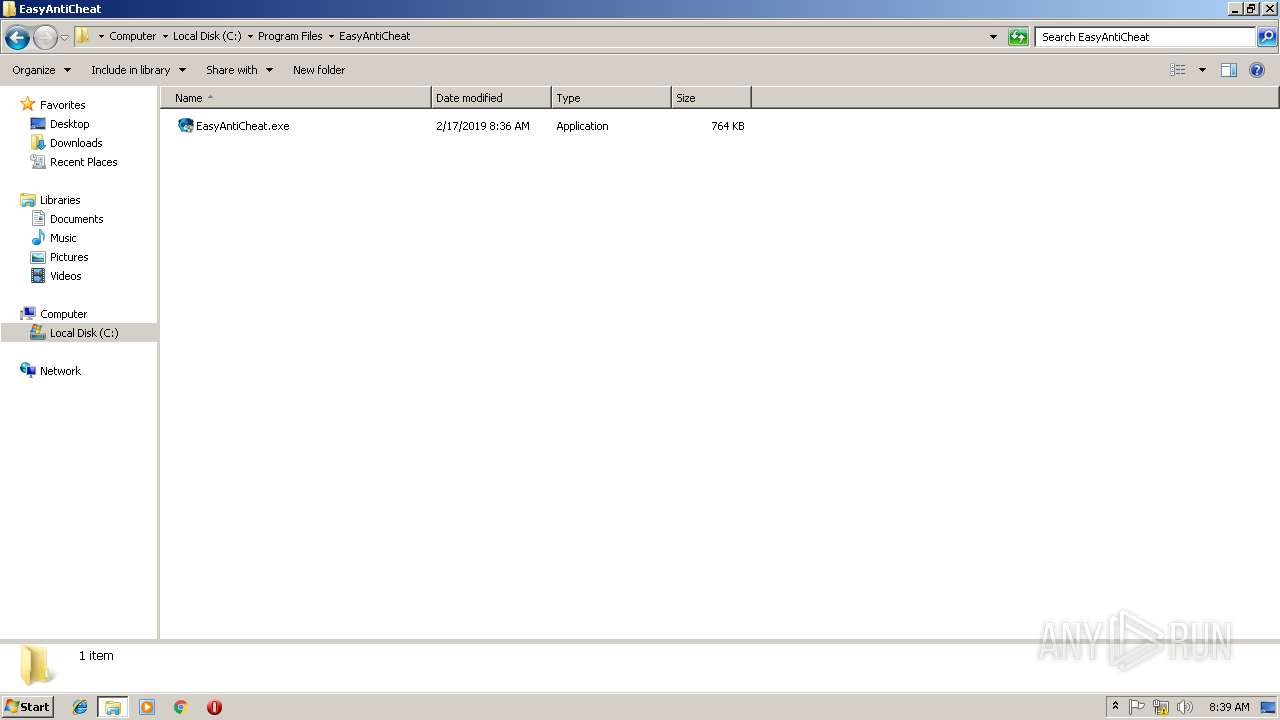Launch Google Chrome from the taskbar
Viewport: 1280px width, 720px height.
coord(181,707)
